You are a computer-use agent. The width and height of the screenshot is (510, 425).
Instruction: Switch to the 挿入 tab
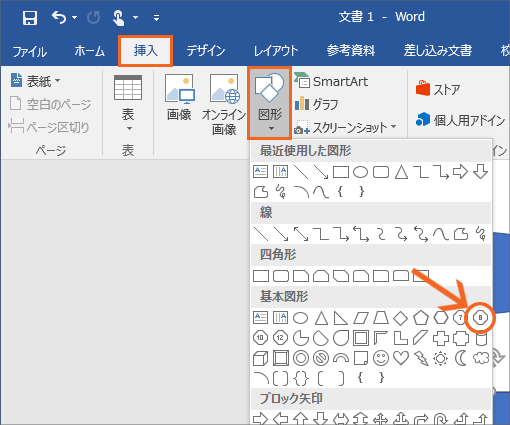pos(146,51)
